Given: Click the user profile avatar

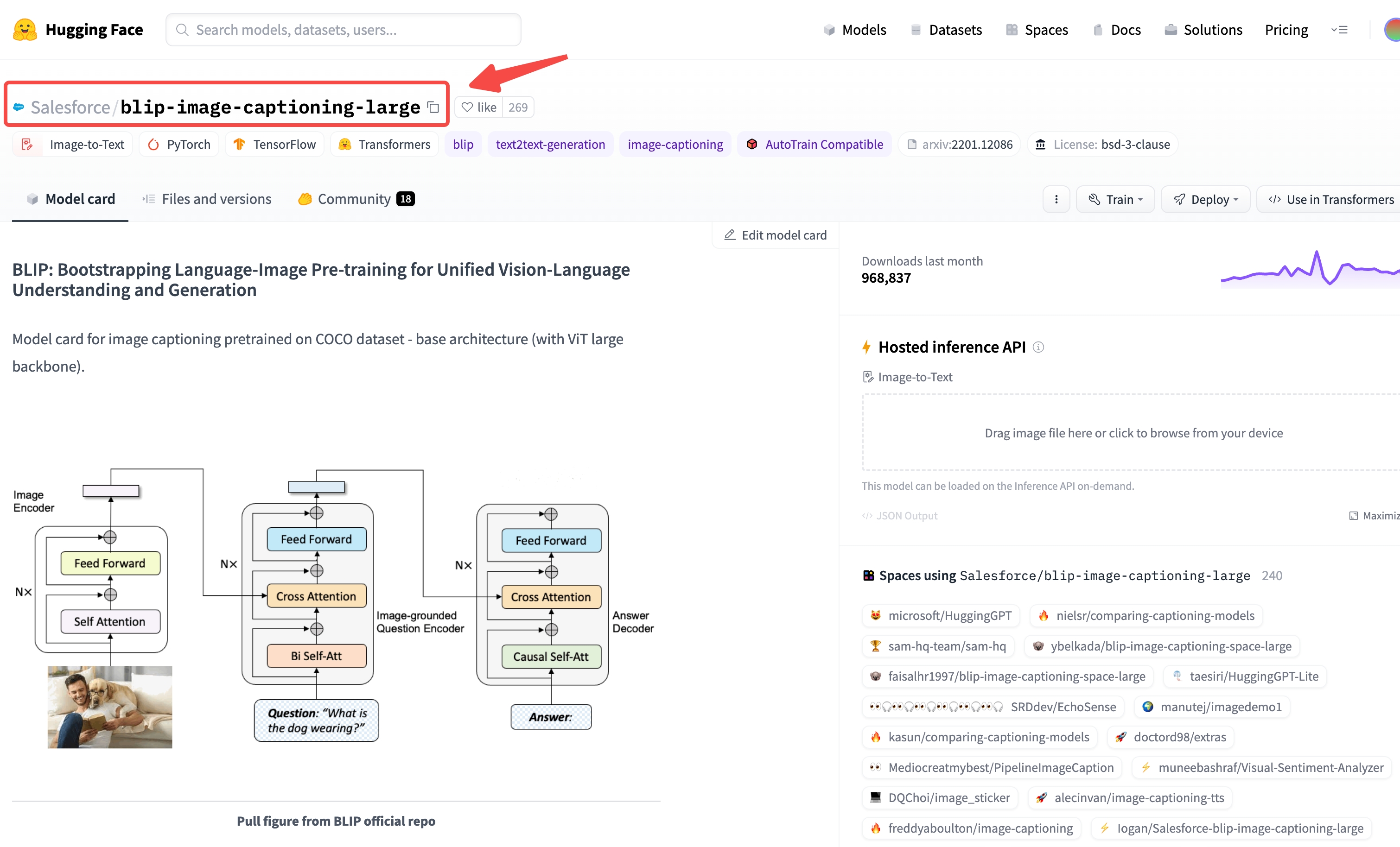Looking at the screenshot, I should tap(1392, 30).
